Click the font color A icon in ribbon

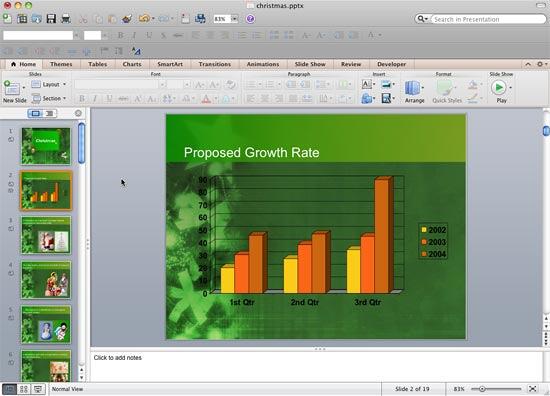point(206,99)
